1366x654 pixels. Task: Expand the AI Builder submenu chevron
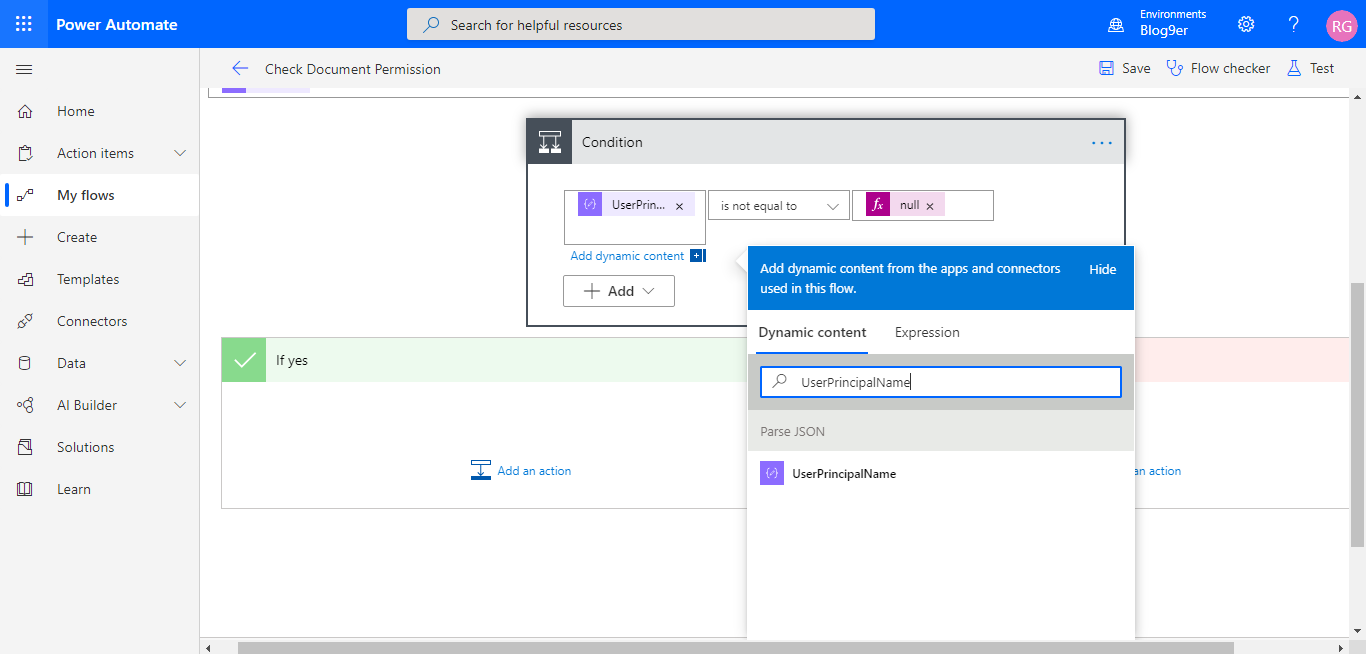pyautogui.click(x=180, y=405)
